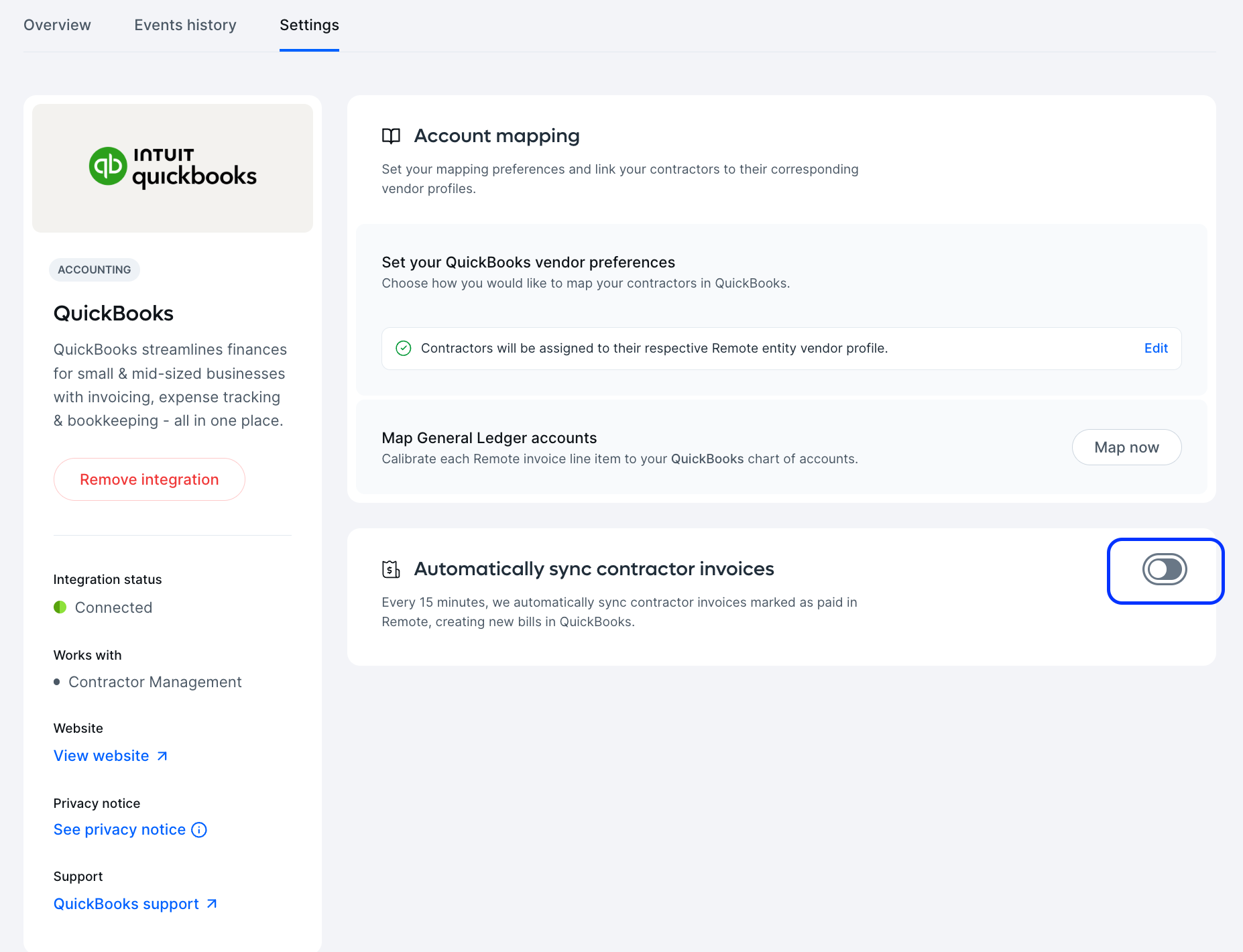Click the Works with label

pos(87,655)
